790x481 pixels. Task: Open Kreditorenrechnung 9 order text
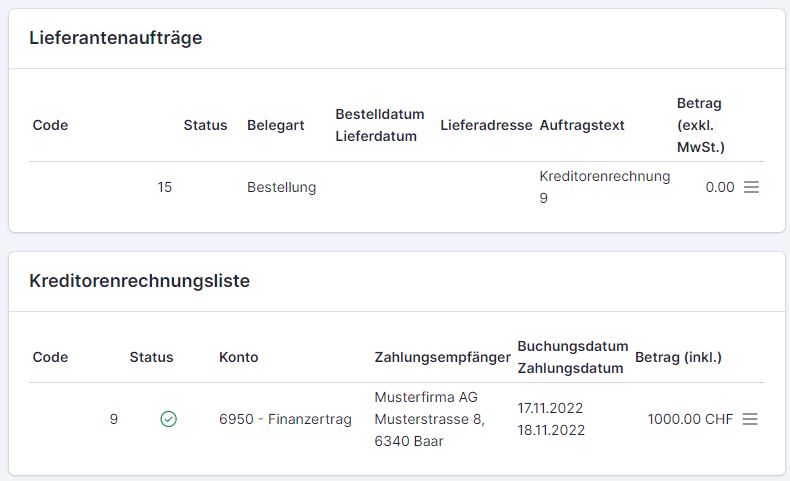pyautogui.click(x=605, y=187)
